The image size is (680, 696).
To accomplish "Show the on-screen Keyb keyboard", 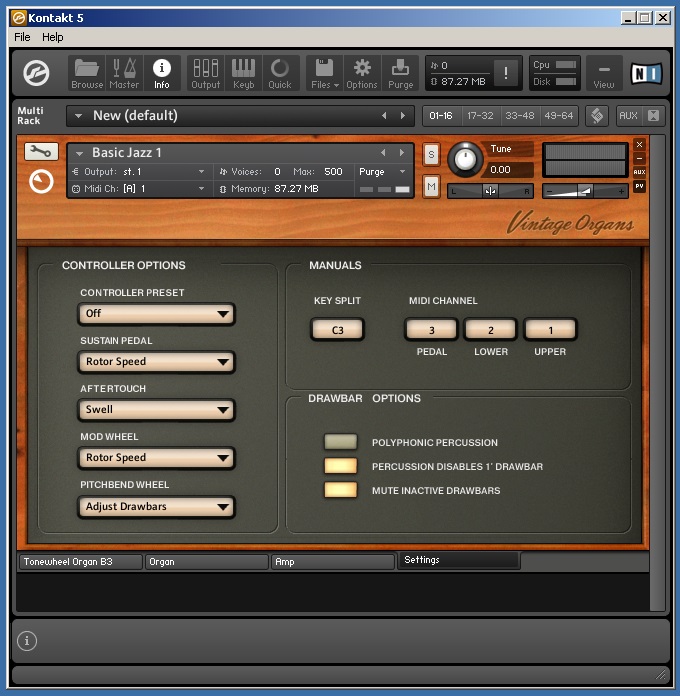I will pyautogui.click(x=243, y=72).
